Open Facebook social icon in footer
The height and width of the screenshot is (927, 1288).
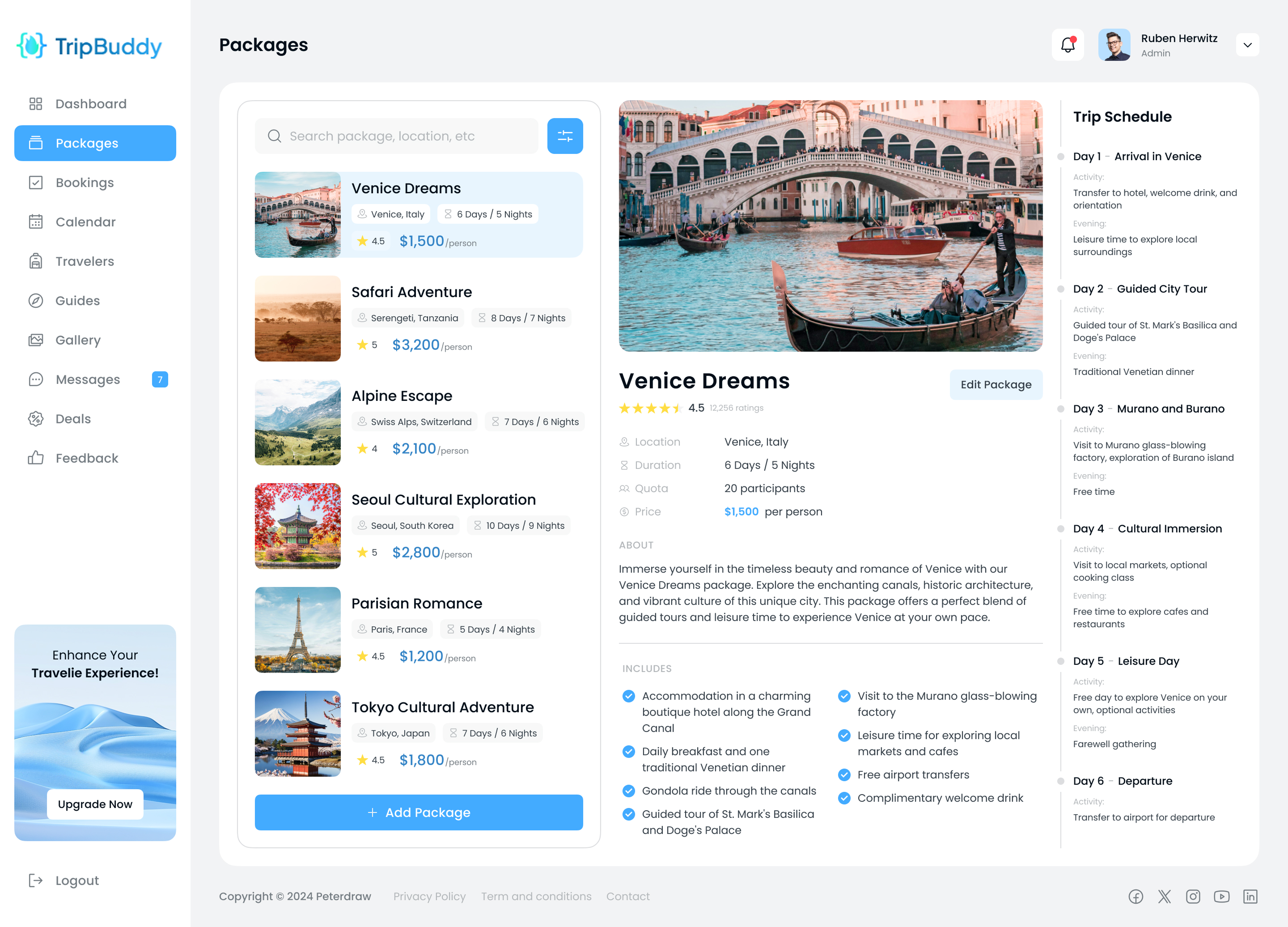(x=1136, y=896)
